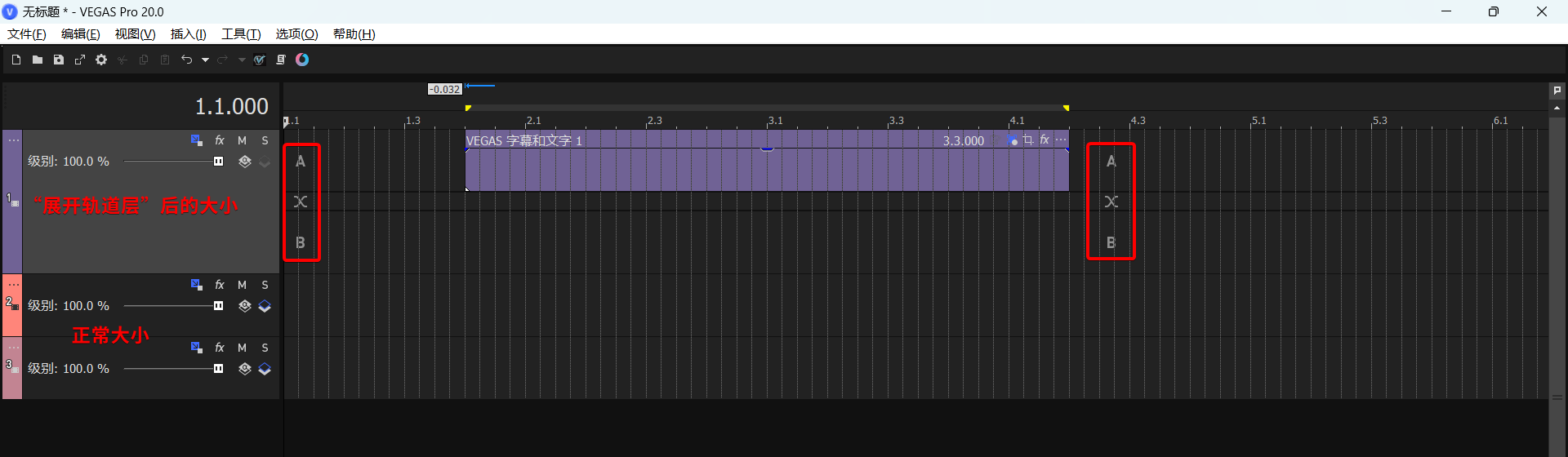Click the Undo arrow in the toolbar
The height and width of the screenshot is (457, 1568).
[186, 60]
